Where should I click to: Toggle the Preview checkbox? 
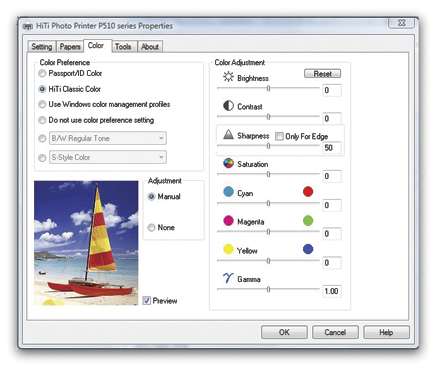(x=147, y=301)
